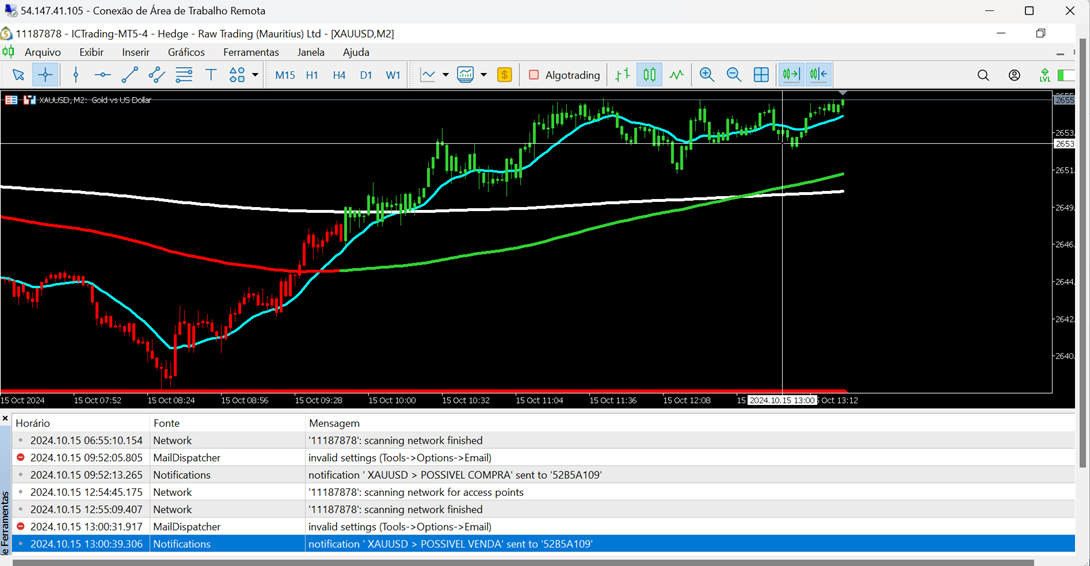Switch chart to M15 timeframe
The height and width of the screenshot is (566, 1090).
[285, 75]
